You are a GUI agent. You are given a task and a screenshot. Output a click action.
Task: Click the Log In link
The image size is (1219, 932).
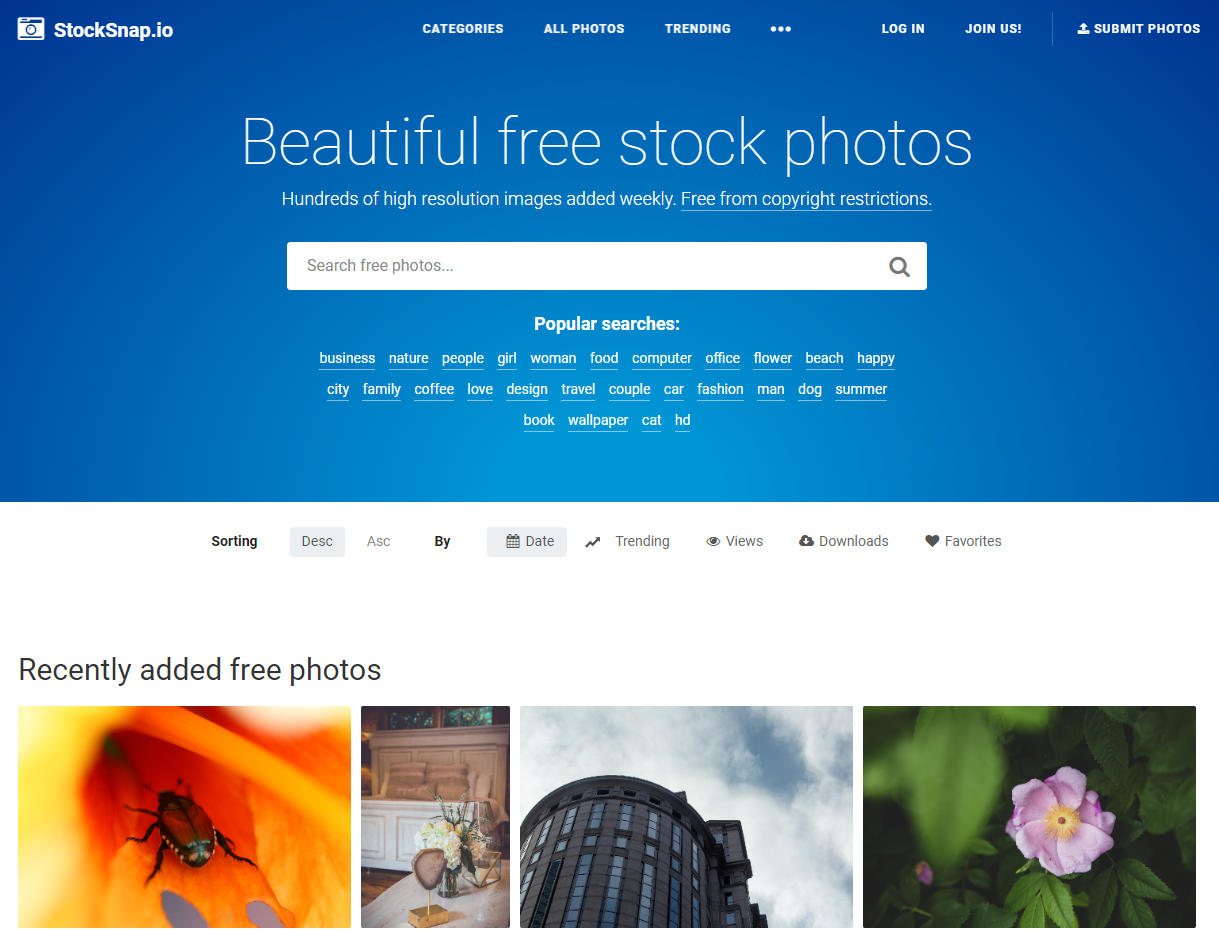coord(903,29)
